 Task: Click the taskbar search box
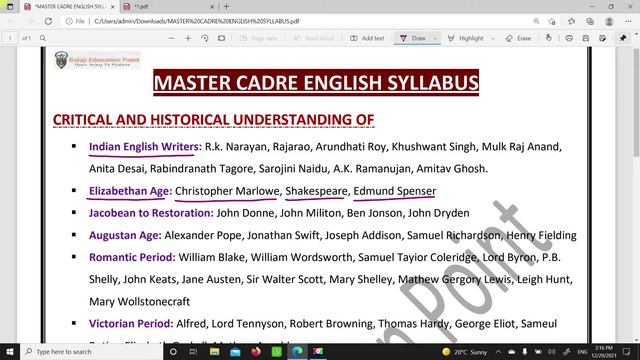[92, 351]
